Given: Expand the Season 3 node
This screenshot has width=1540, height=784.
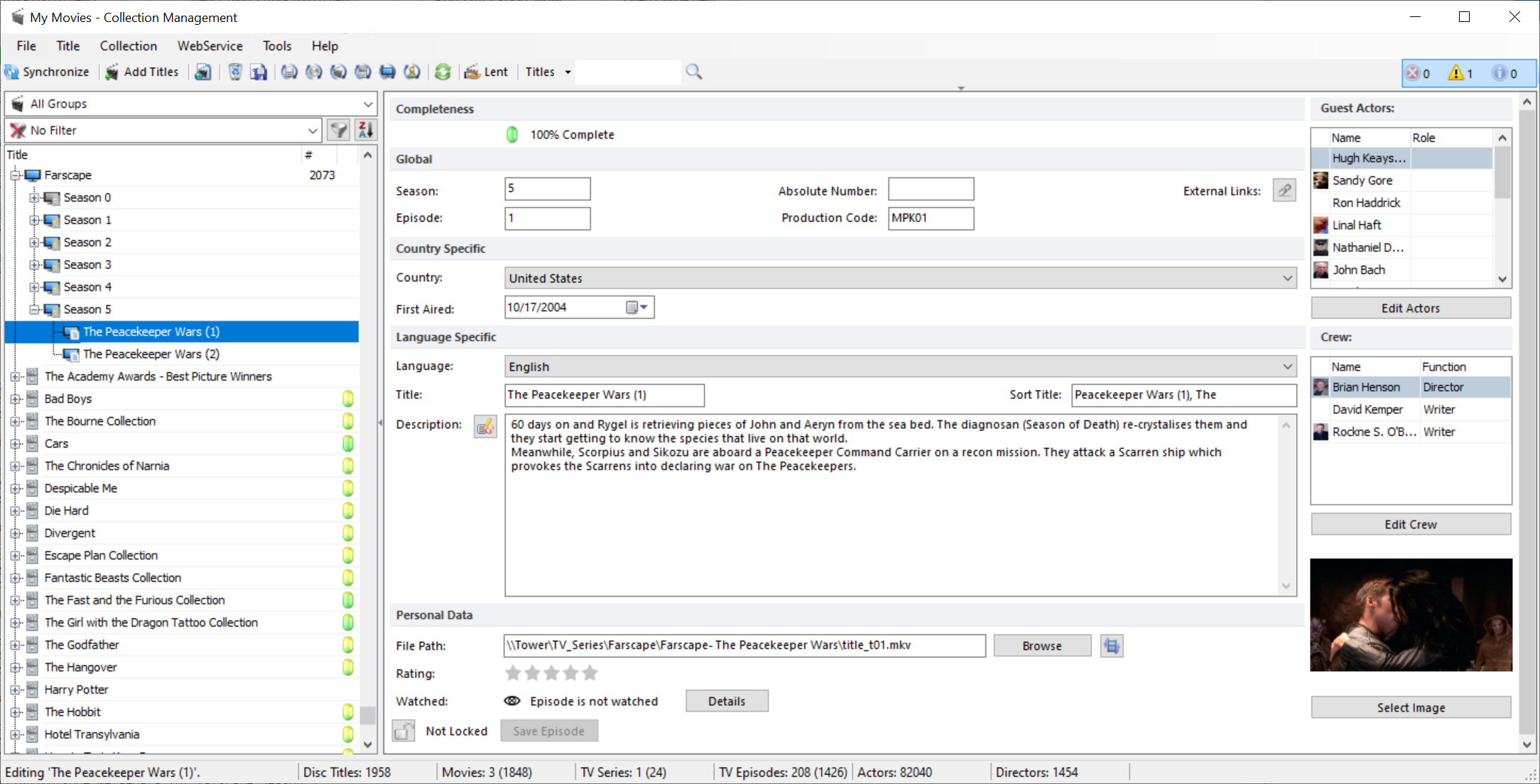Looking at the screenshot, I should point(34,264).
